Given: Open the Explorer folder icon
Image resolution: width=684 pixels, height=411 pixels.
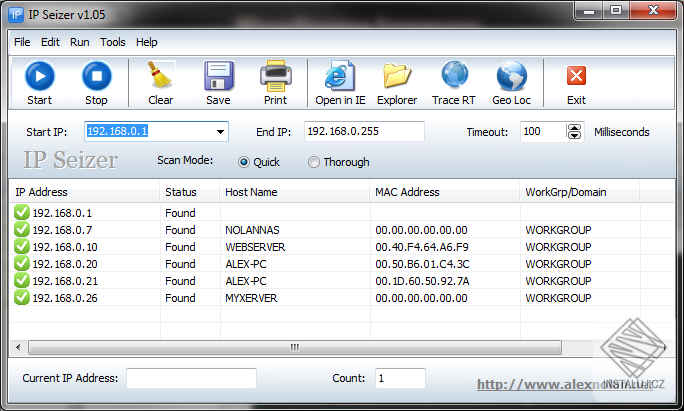Looking at the screenshot, I should (397, 75).
